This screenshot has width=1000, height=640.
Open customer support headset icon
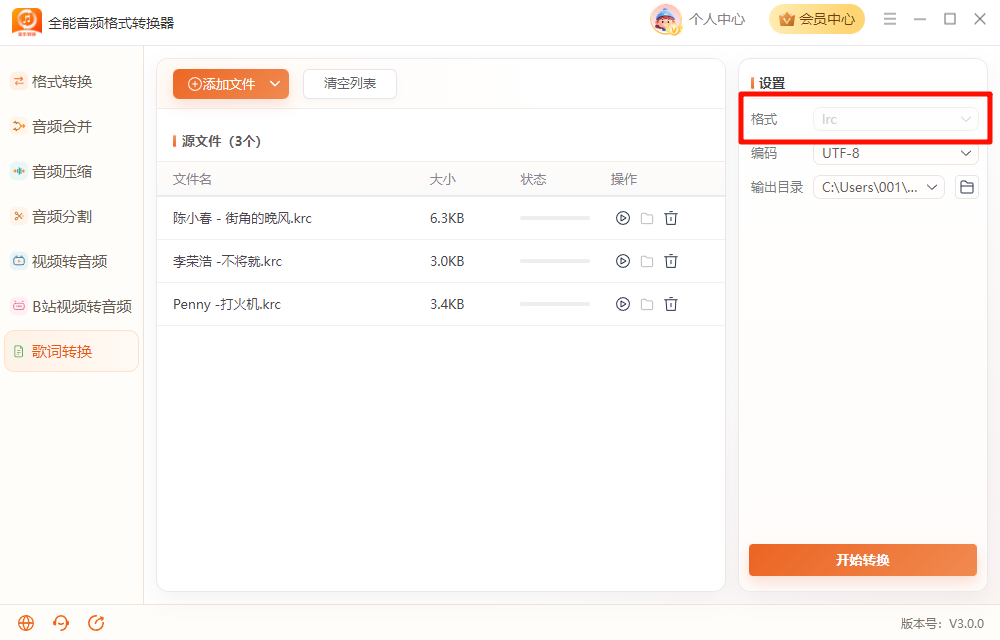61,623
